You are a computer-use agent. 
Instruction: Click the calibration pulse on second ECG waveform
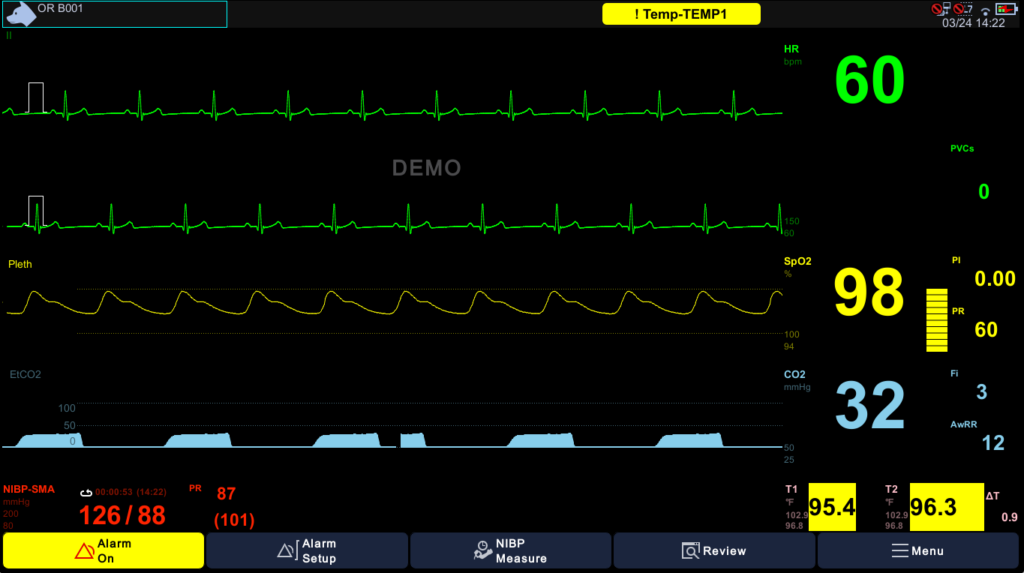pos(36,210)
